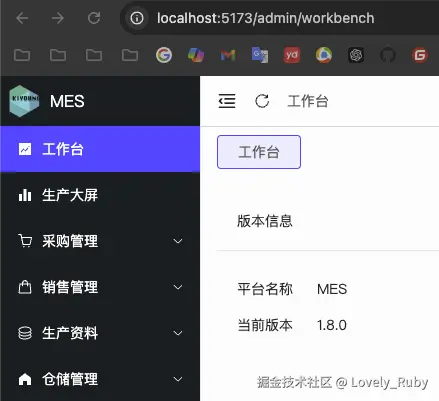Image resolution: width=439 pixels, height=401 pixels.
Task: Click the bag icon beside 销售管理
Action: coord(25,287)
